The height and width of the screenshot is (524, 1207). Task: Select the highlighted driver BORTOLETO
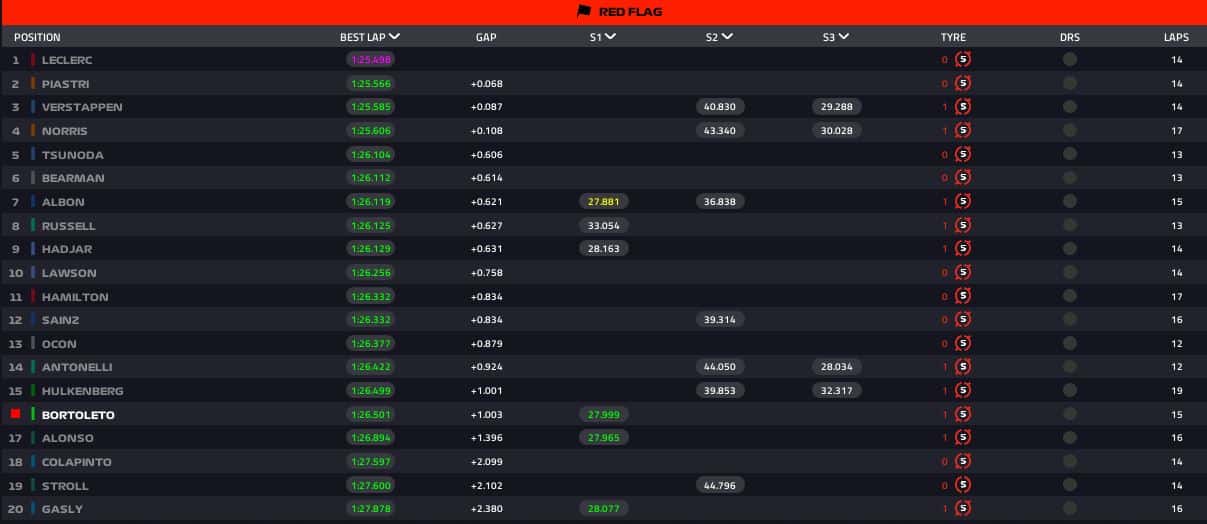tap(78, 415)
